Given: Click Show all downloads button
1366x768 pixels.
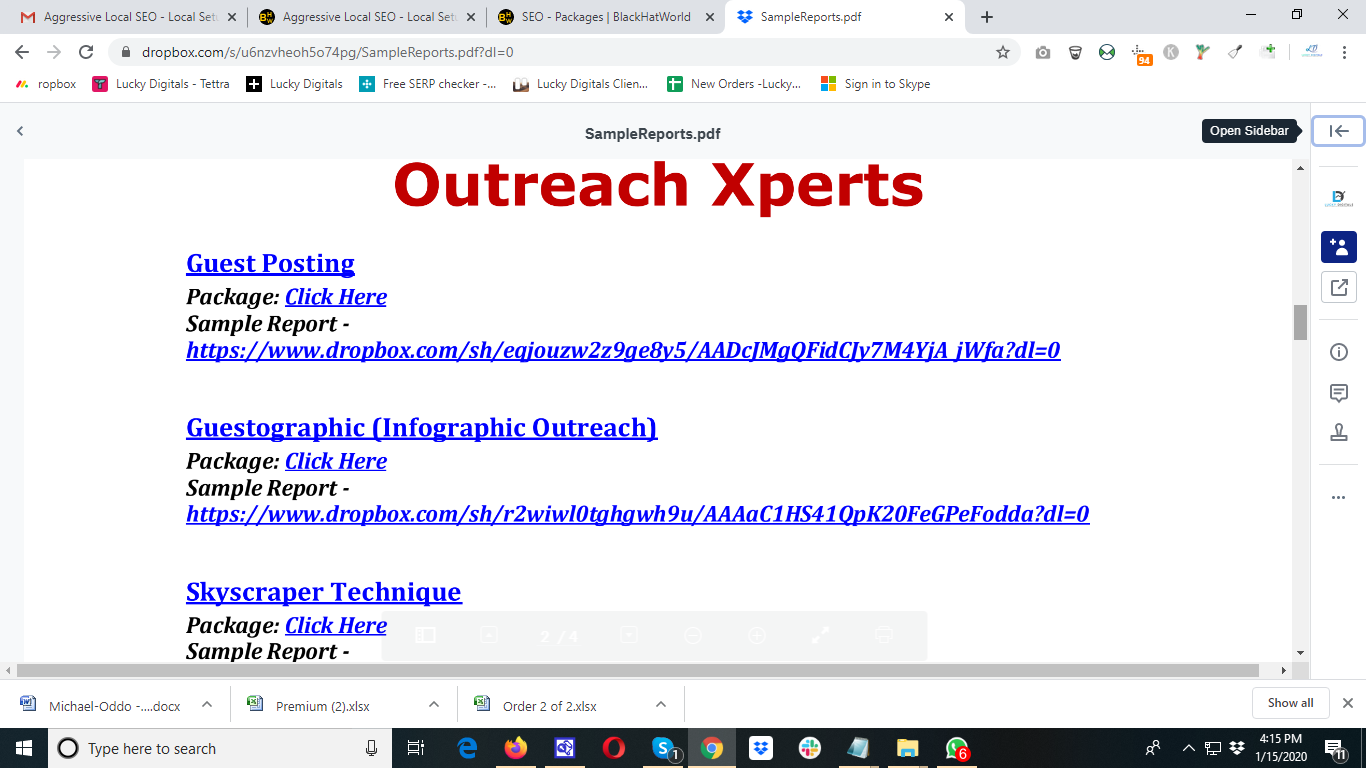Looking at the screenshot, I should pos(1290,703).
